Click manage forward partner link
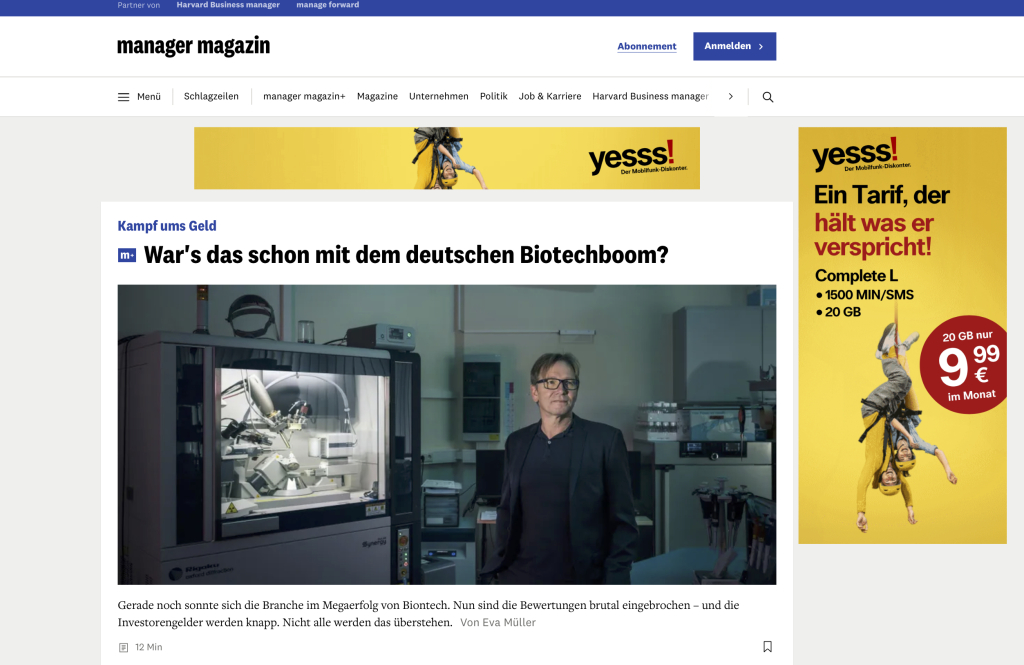Image resolution: width=1024 pixels, height=665 pixels. point(327,5)
